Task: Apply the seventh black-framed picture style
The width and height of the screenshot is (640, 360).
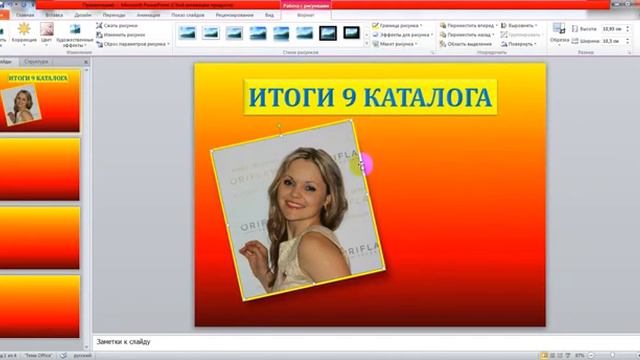Action: [328, 33]
